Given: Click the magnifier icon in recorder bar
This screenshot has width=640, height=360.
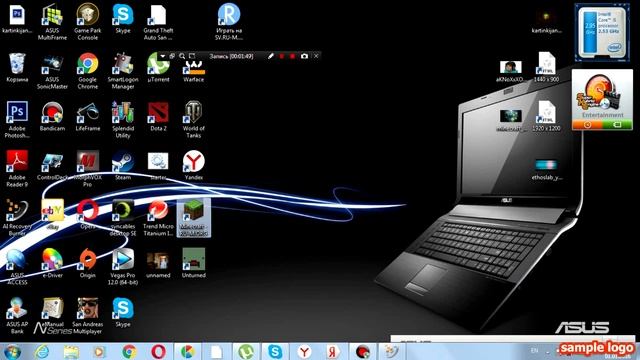Looking at the screenshot, I should click(182, 56).
